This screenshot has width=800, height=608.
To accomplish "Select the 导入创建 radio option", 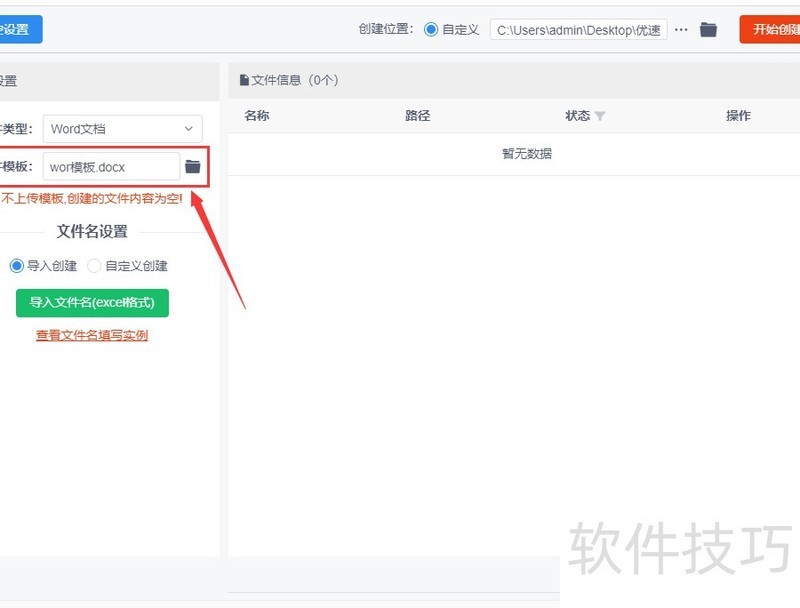I will 17,266.
